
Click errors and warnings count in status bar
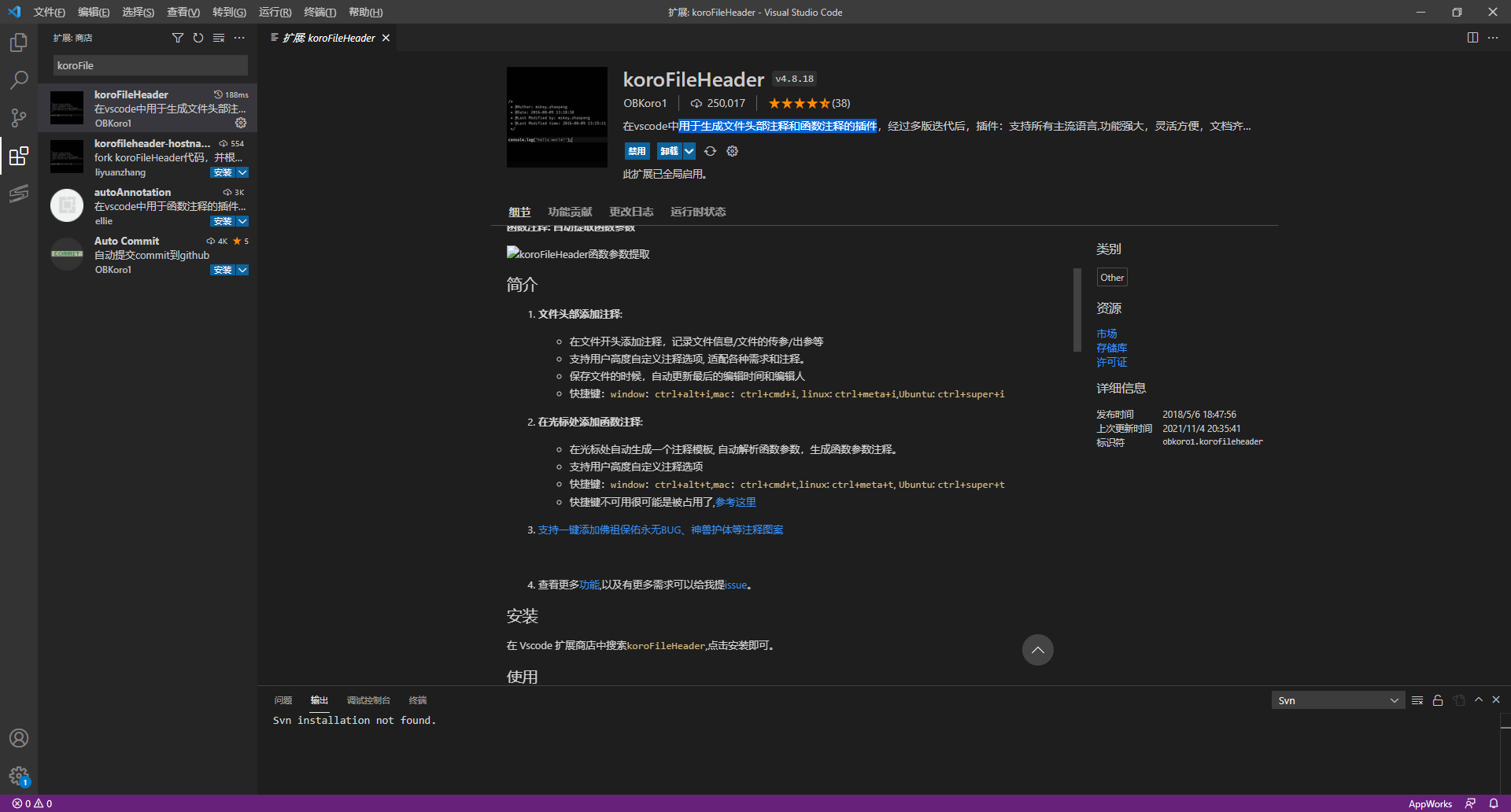tap(32, 803)
